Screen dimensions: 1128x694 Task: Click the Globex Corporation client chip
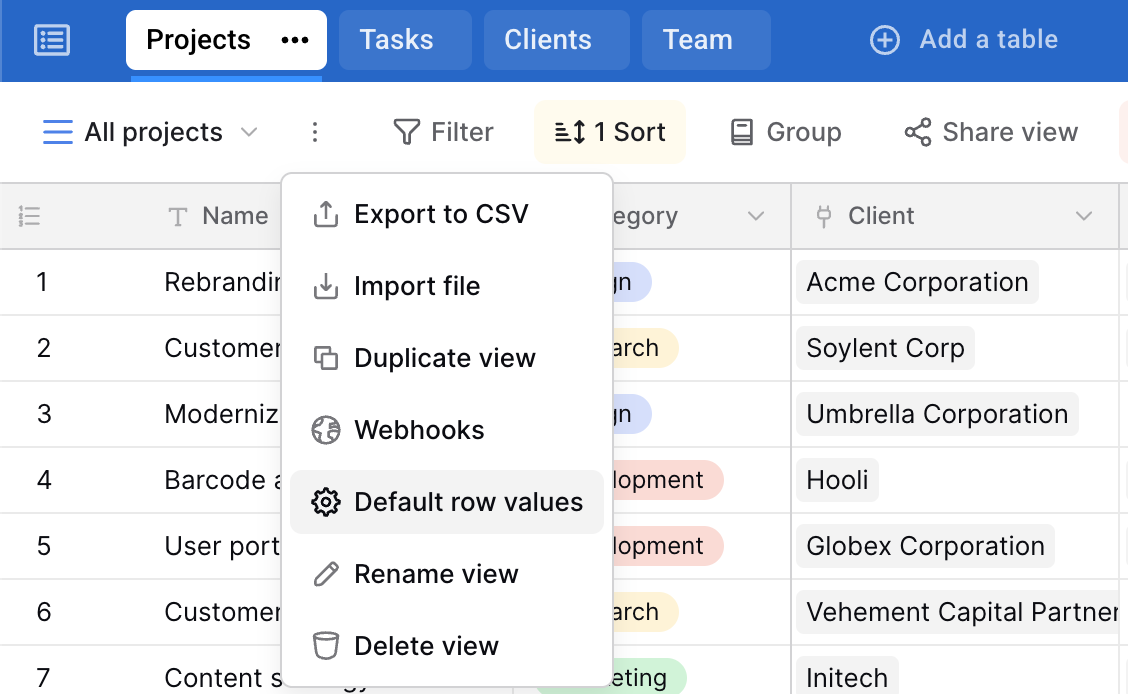pyautogui.click(x=925, y=546)
